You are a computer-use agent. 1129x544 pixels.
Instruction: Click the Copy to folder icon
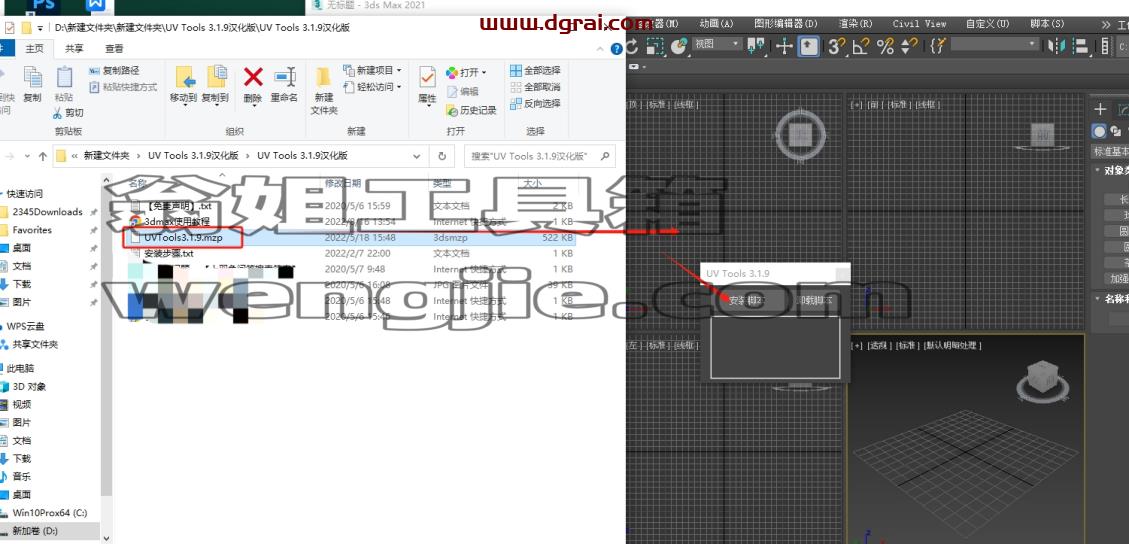click(215, 78)
